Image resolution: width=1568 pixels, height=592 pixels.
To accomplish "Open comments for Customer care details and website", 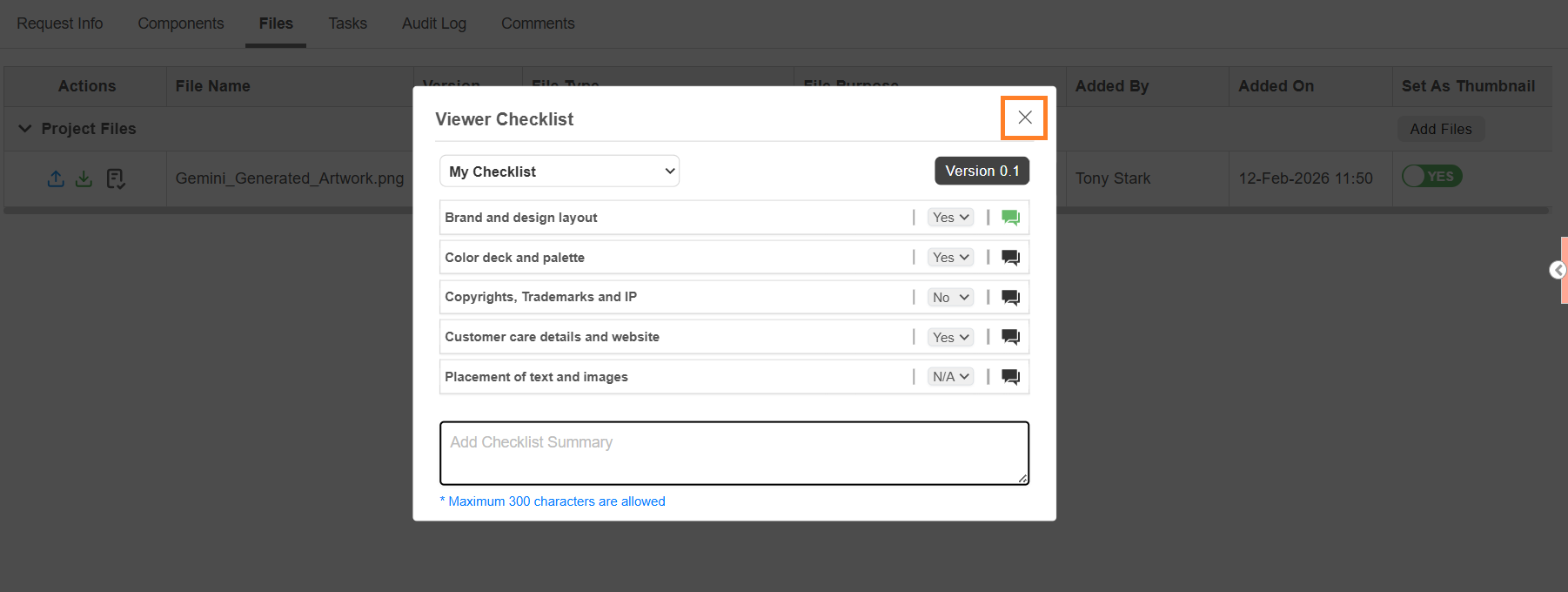I will point(1010,337).
